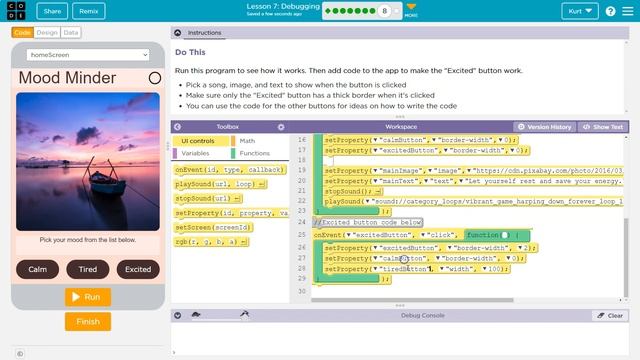Click the Remix button
The width and height of the screenshot is (640, 360).
(x=89, y=11)
